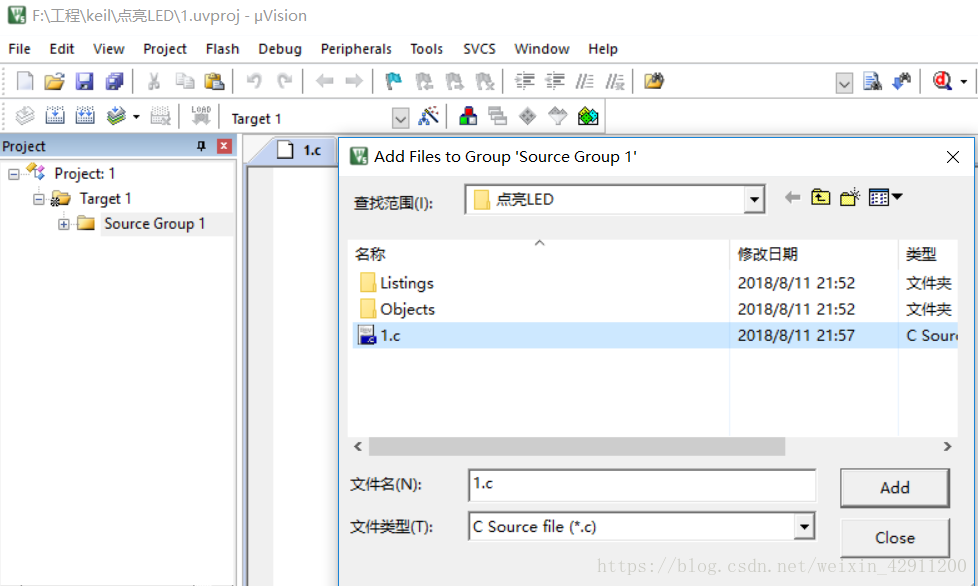Collapse the Project: 1 tree node

(14, 174)
